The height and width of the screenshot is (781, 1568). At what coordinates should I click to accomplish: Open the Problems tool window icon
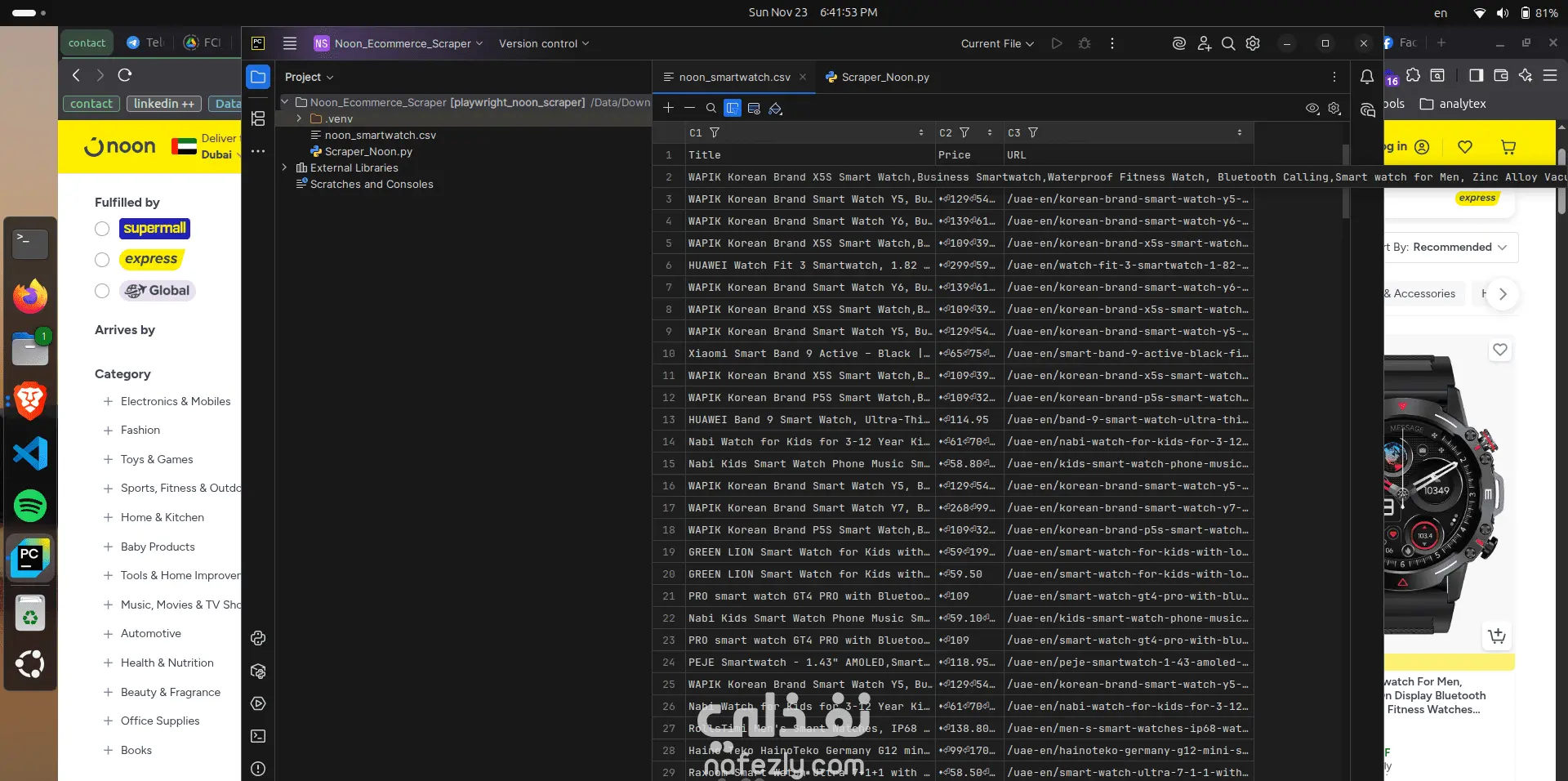(x=258, y=769)
